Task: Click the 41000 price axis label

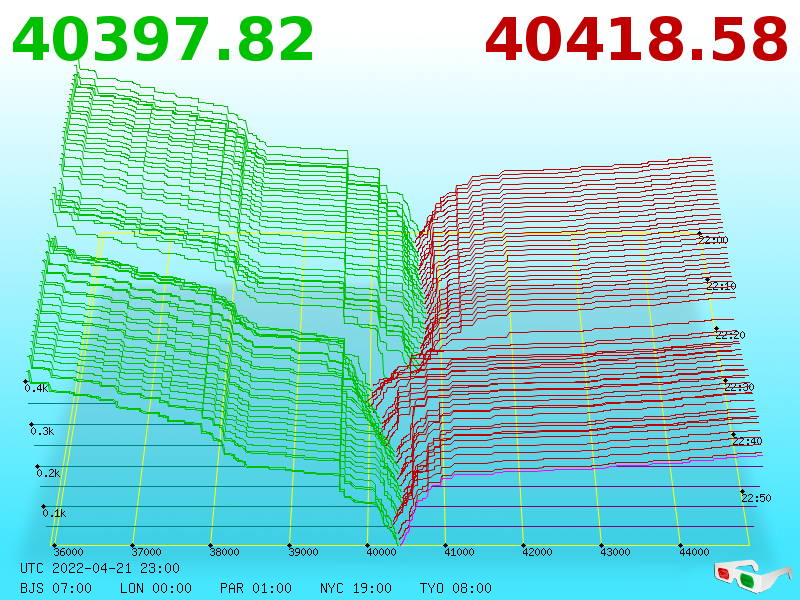Action: (x=459, y=552)
